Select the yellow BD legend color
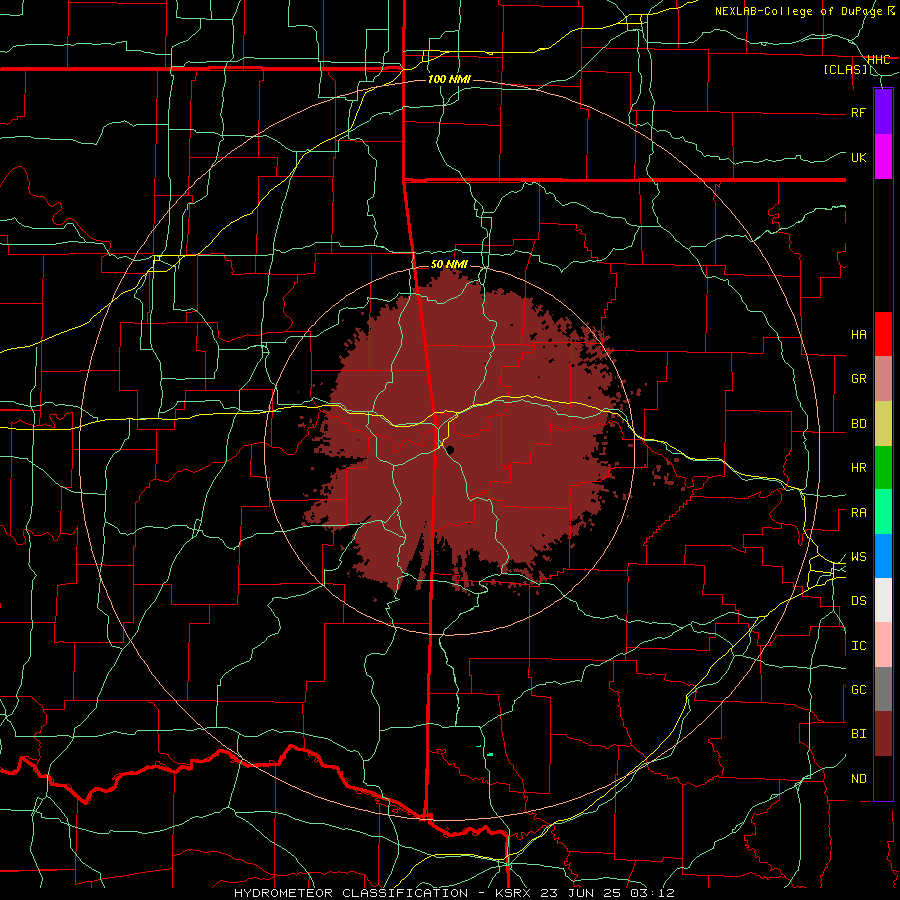This screenshot has width=900, height=900. (x=883, y=424)
